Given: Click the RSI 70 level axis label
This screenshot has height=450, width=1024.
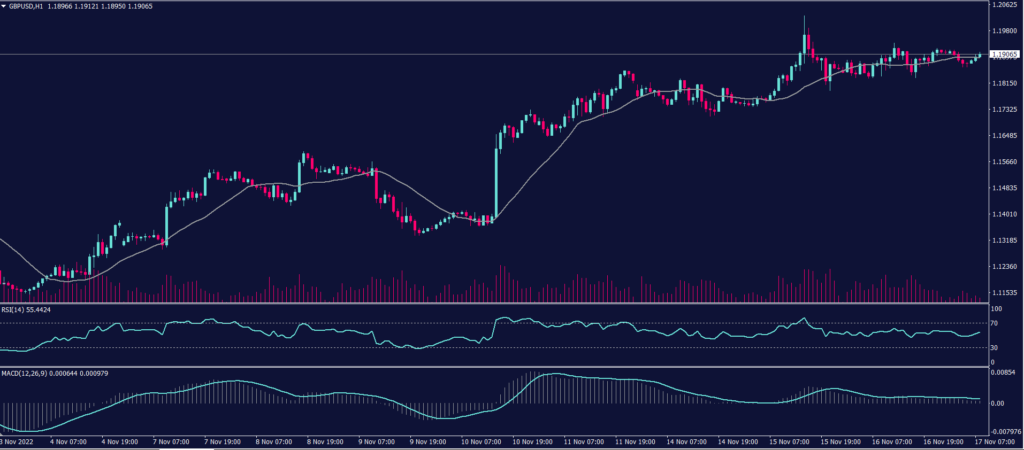Looking at the screenshot, I should click(995, 323).
